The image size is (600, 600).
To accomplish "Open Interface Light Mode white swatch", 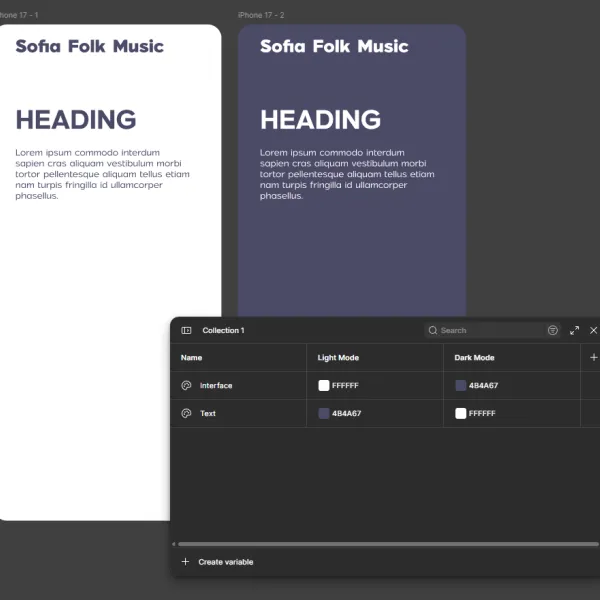I will click(324, 385).
